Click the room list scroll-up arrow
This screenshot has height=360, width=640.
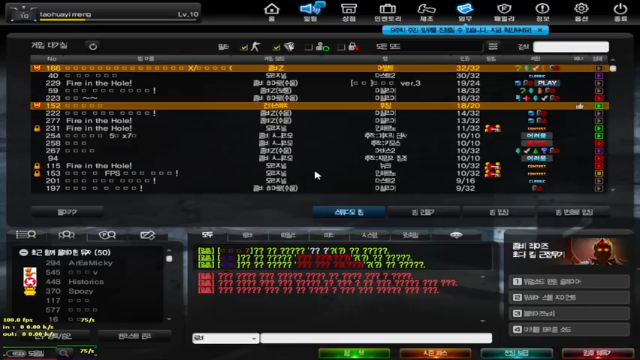[613, 60]
